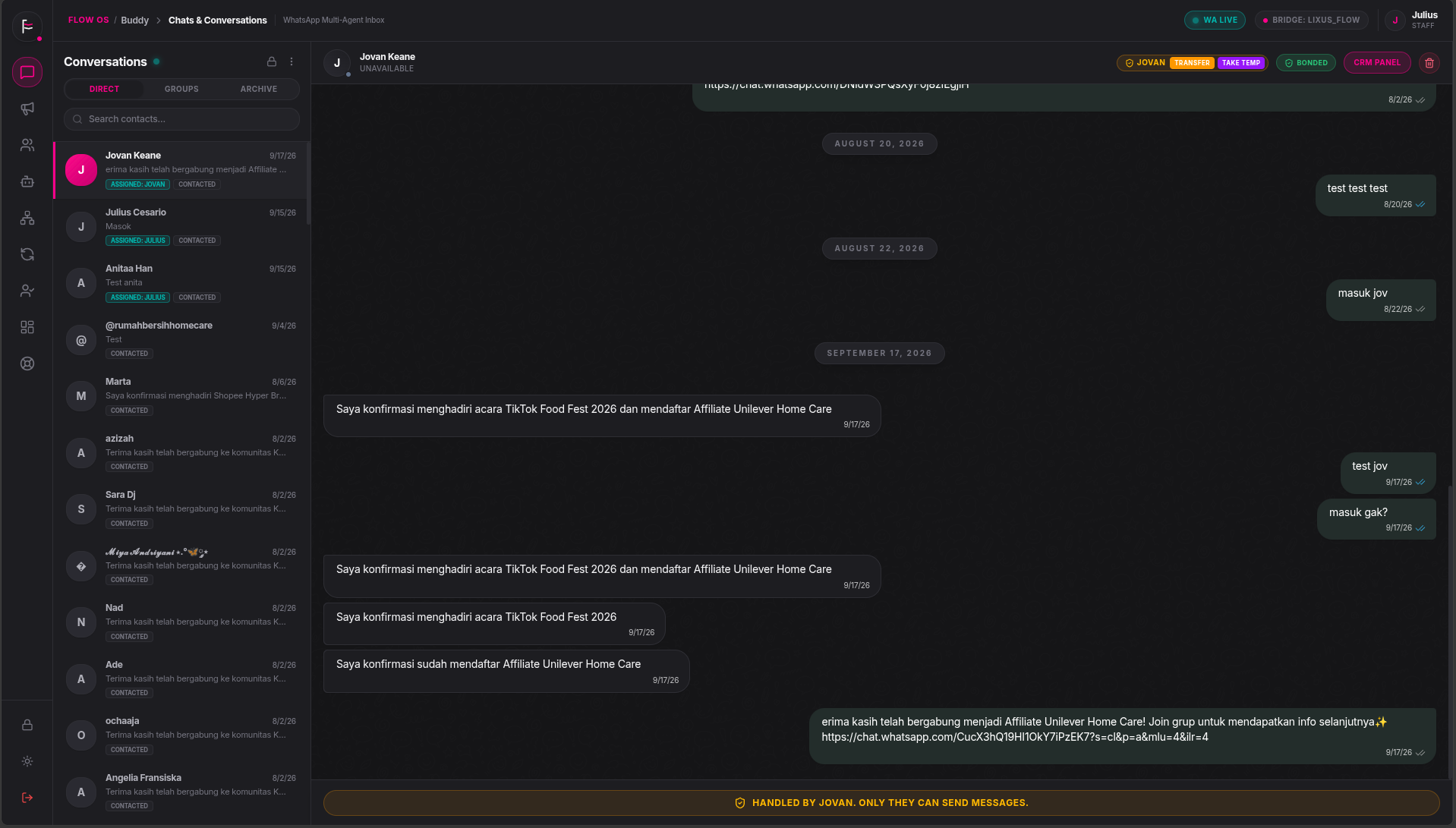Click the BRIDGE: LIXUS_FLOW badge
The height and width of the screenshot is (828, 1456).
[x=1312, y=20]
